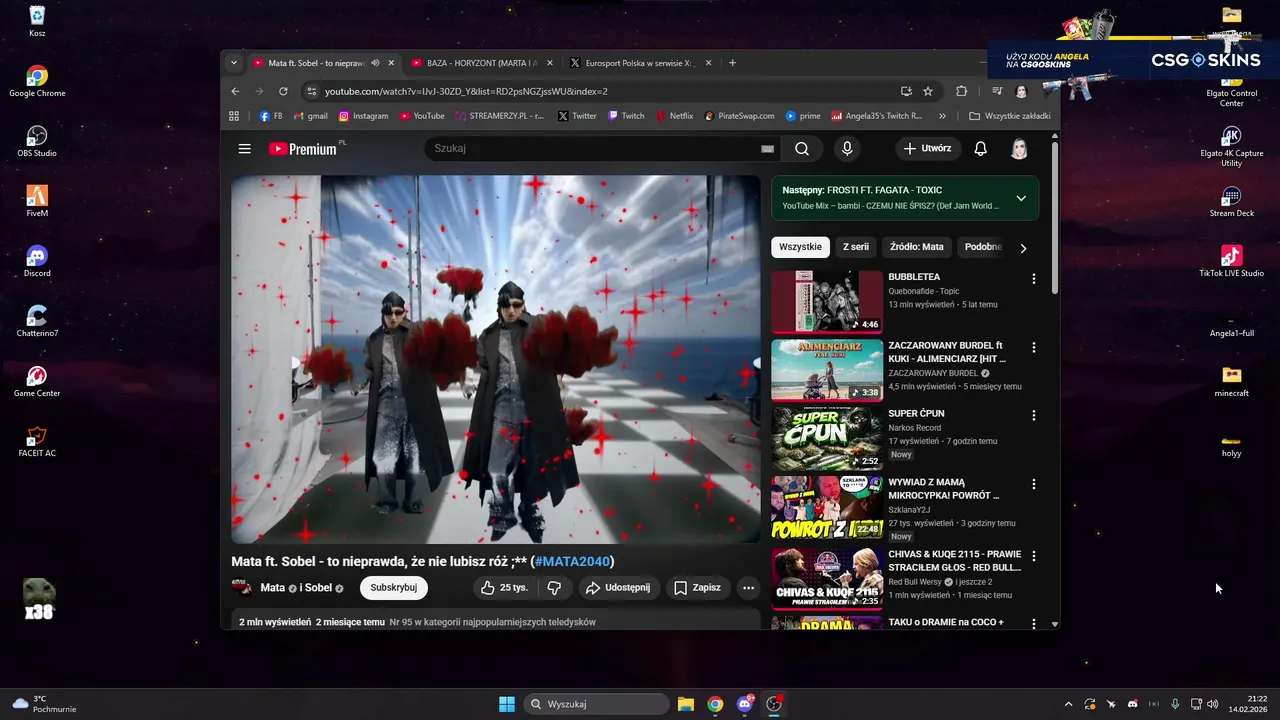The height and width of the screenshot is (720, 1280).
Task: Open the YouTube notifications bell
Action: (981, 149)
